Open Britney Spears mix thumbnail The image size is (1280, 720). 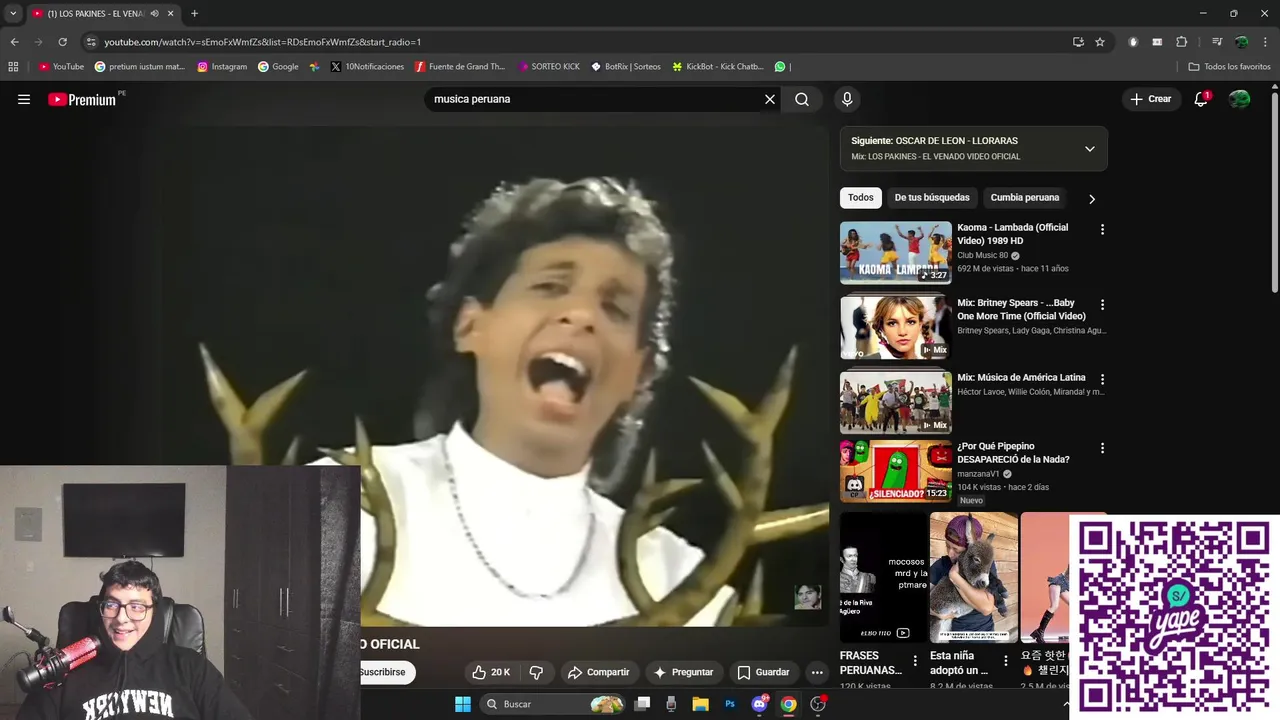895,327
